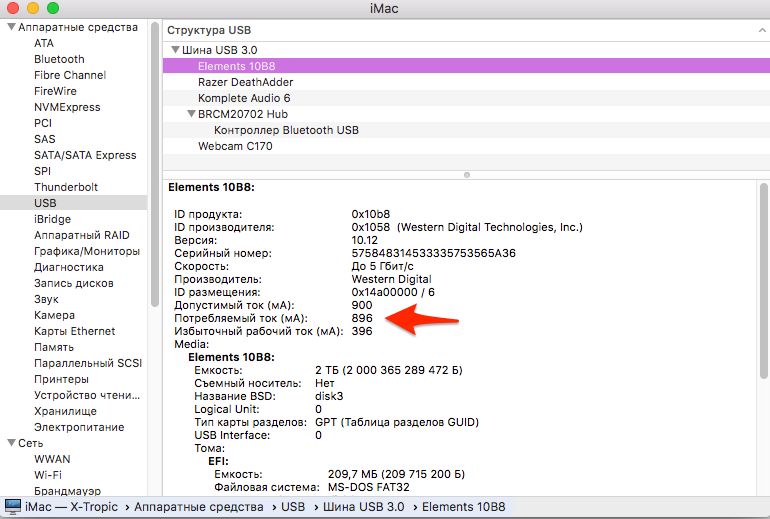Image resolution: width=770 pixels, height=519 pixels.
Task: Select Звук in the sidebar
Action: point(46,299)
